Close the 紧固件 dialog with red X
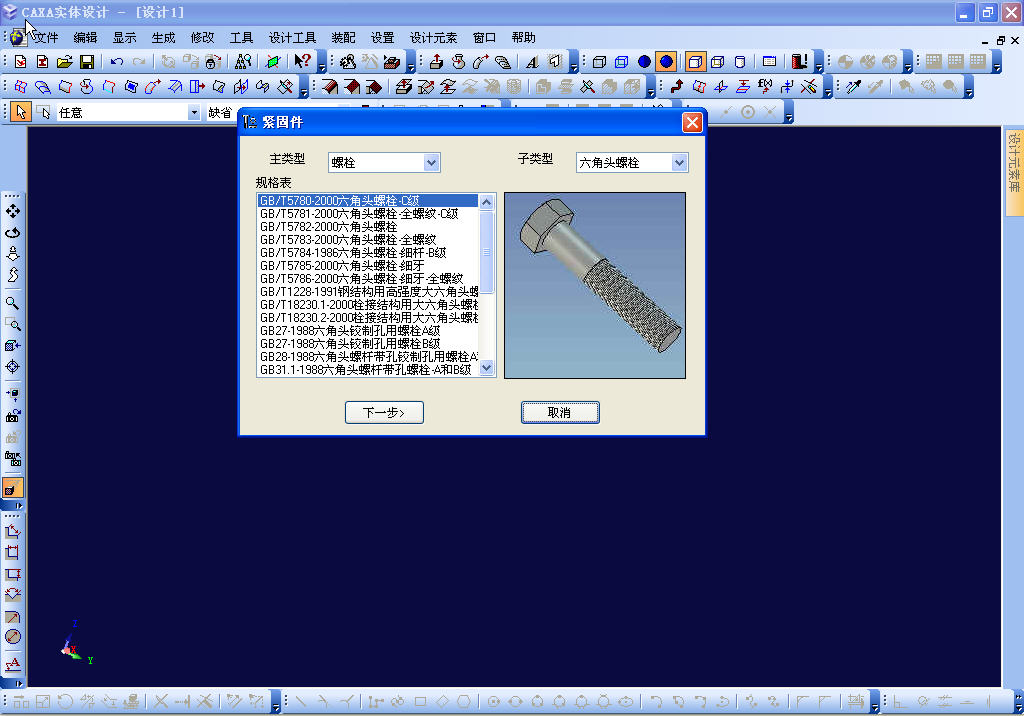Viewport: 1024px width, 716px height. click(692, 122)
